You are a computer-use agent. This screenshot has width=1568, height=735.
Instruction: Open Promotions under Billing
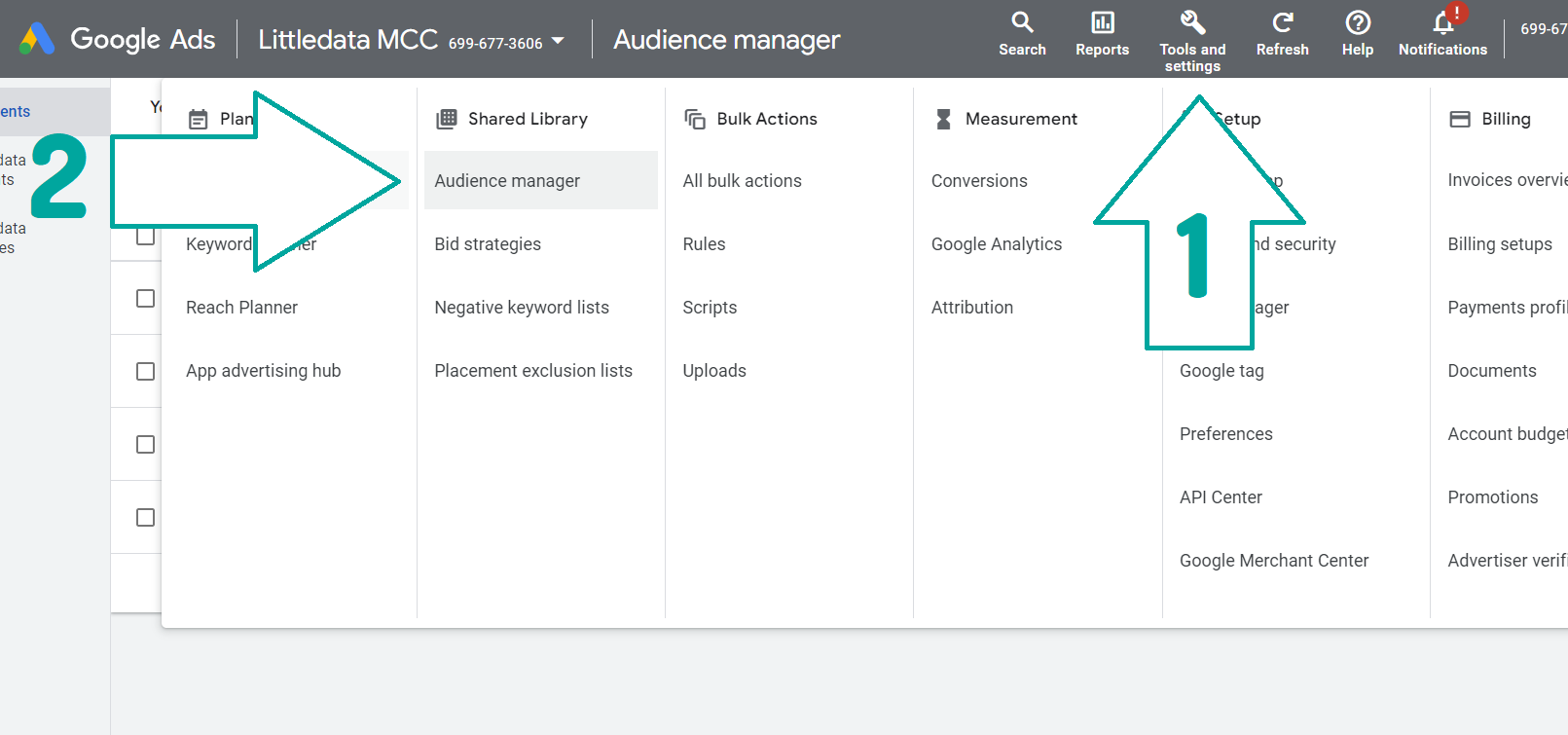pos(1493,497)
